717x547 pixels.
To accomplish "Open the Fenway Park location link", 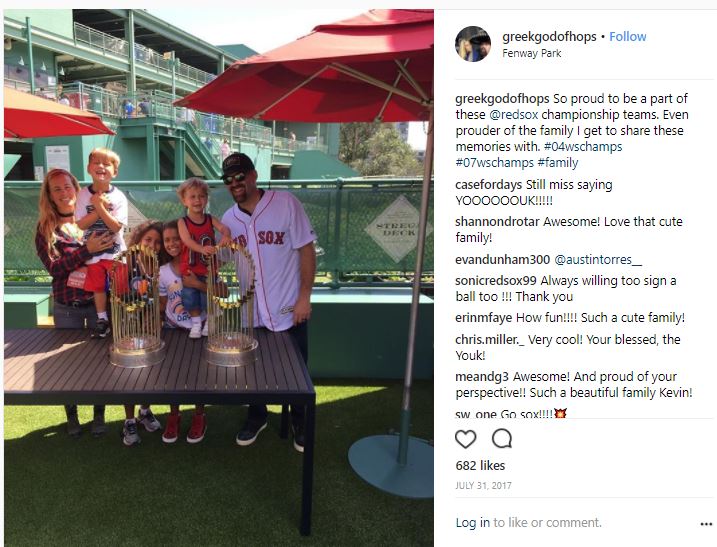I will (x=531, y=53).
